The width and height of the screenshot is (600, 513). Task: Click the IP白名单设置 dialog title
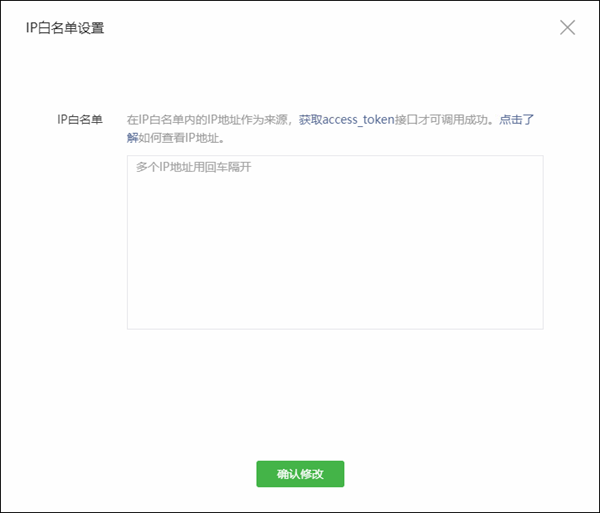65,28
